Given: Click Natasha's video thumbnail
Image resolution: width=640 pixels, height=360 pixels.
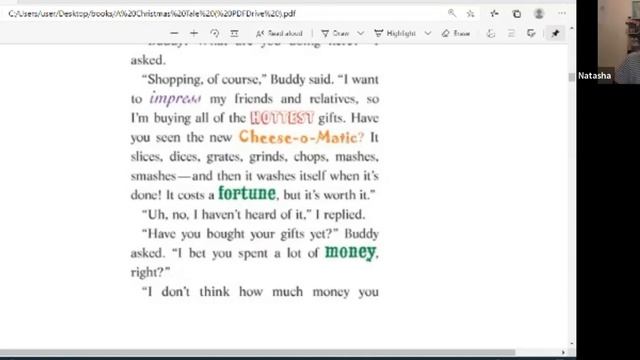Looking at the screenshot, I should (608, 42).
